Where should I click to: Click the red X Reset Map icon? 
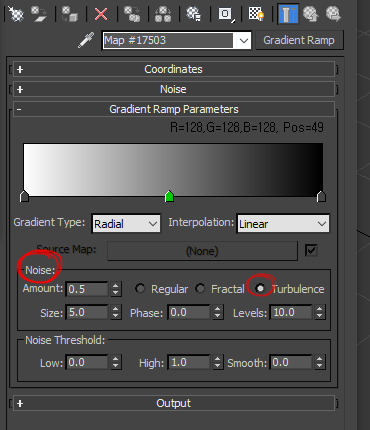(101, 14)
